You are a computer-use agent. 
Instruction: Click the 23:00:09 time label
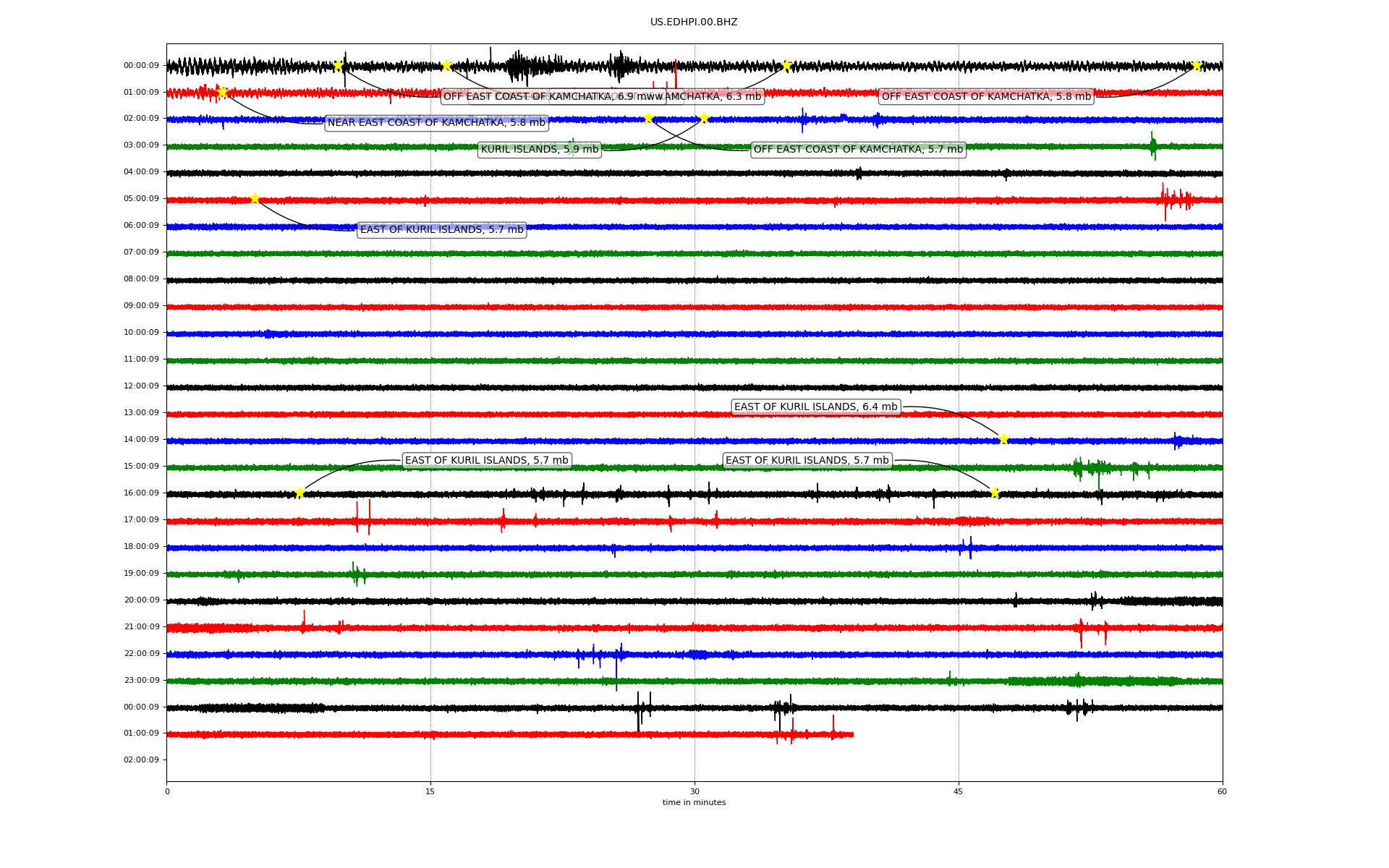[141, 681]
